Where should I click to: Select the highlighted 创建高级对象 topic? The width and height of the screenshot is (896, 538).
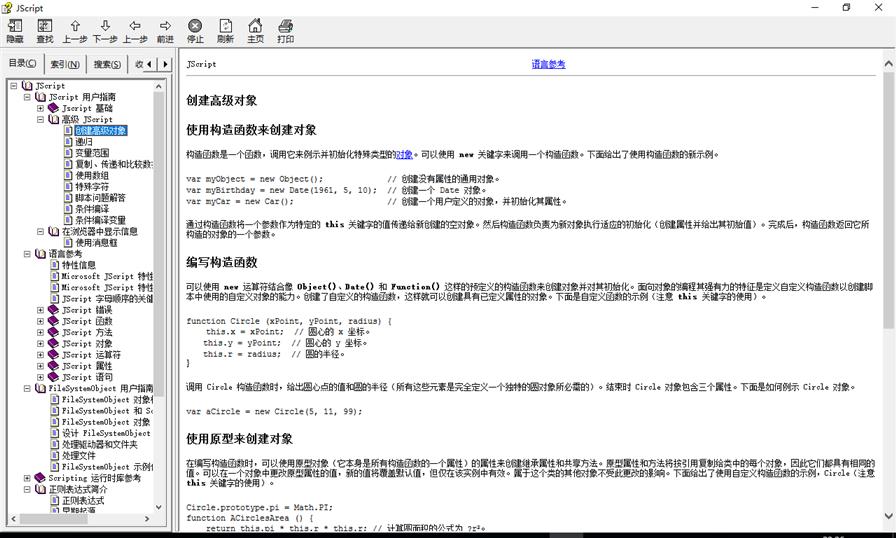click(x=101, y=131)
